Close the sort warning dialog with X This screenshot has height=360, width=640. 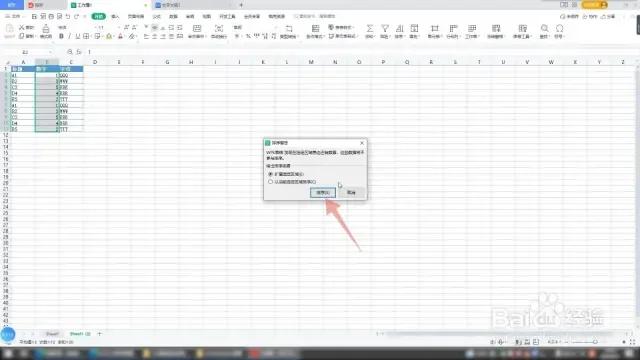point(362,143)
